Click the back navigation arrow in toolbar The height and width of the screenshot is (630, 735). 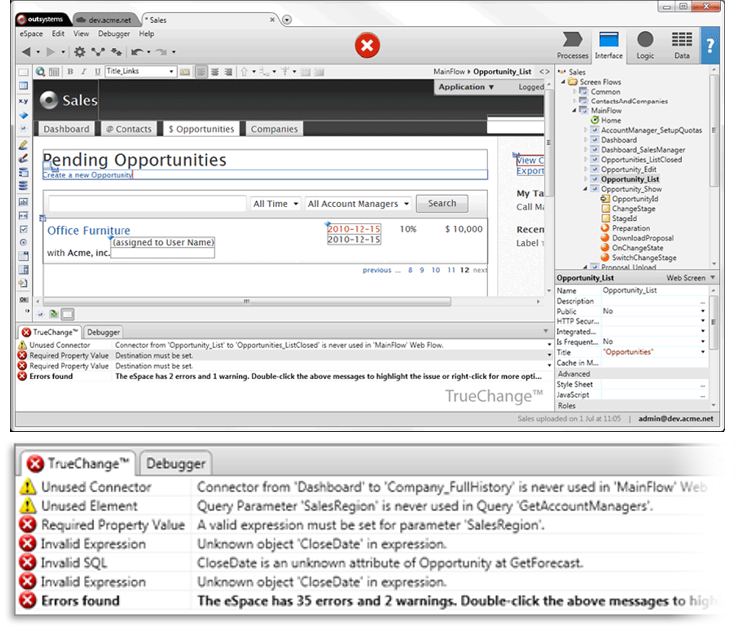26,52
